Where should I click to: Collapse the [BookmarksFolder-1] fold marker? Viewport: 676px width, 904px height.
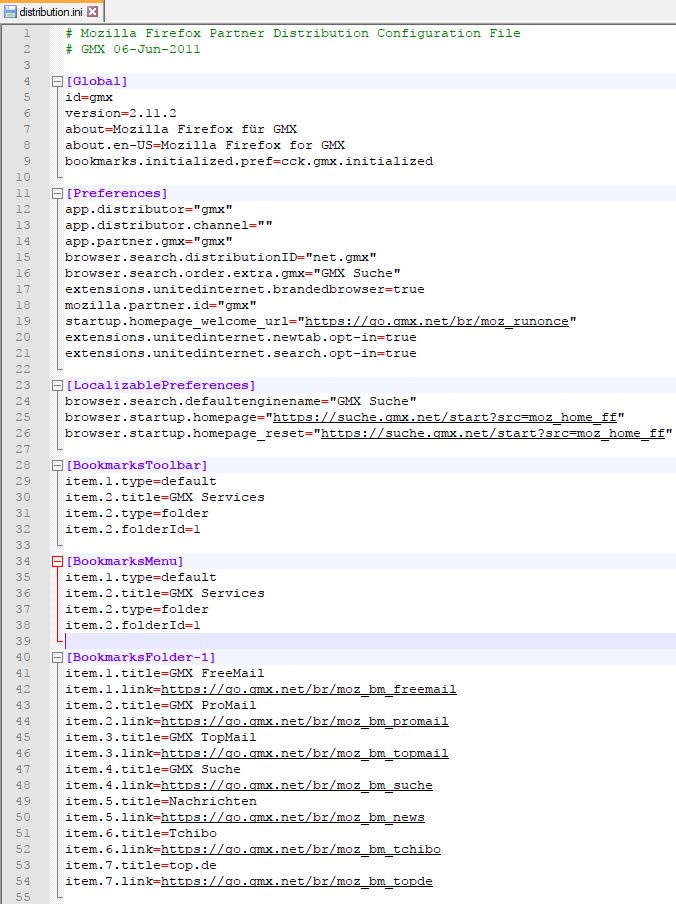click(x=57, y=657)
